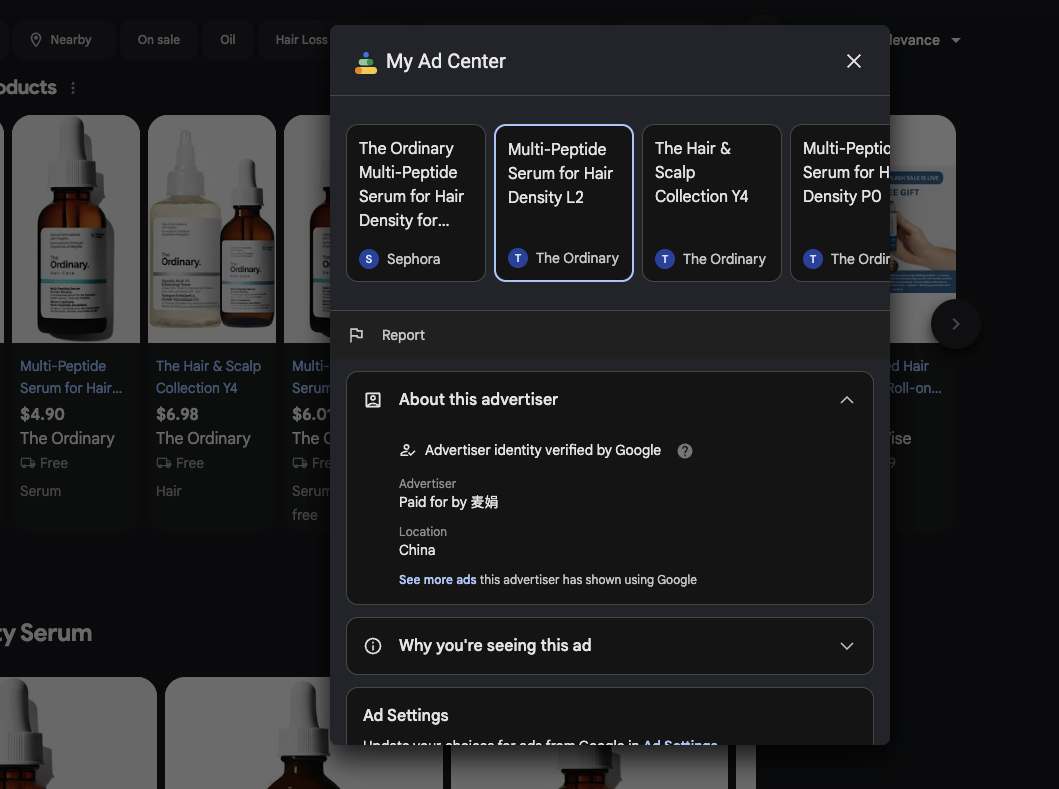The height and width of the screenshot is (789, 1059).
Task: Open 'Multi-Peptide Serum for Hair...' product link
Action: [71, 377]
